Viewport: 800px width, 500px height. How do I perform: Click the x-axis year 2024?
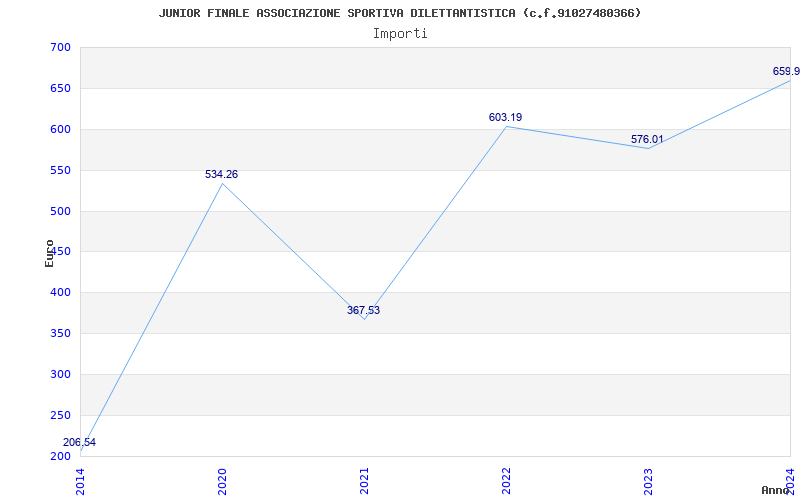click(790, 482)
